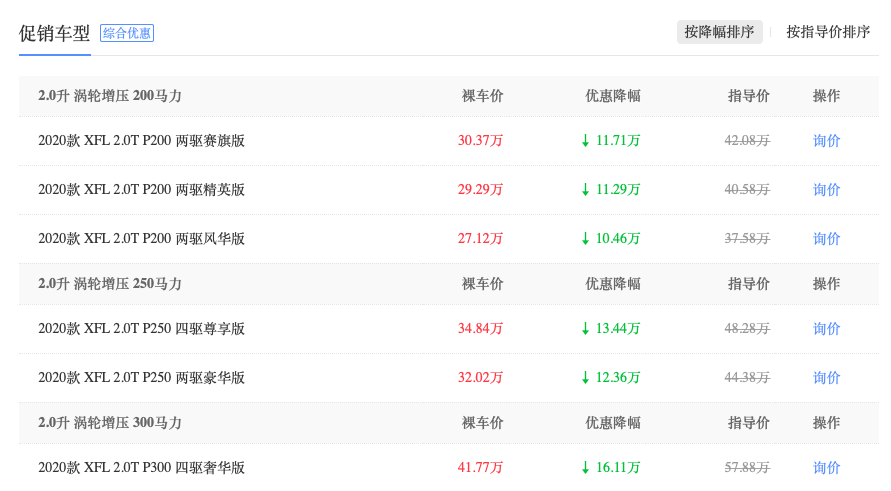This screenshot has height=491, width=891.
Task: Click the struck-through 42.08万 guide price
Action: 747,141
